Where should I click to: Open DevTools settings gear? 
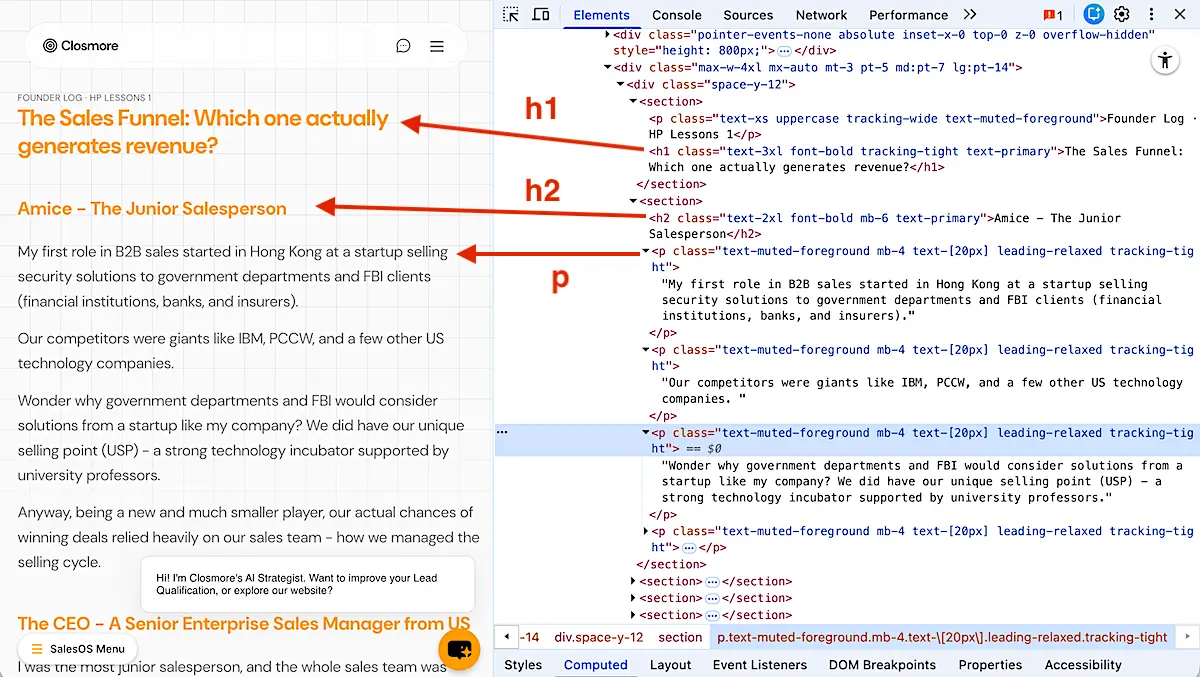coord(1122,15)
